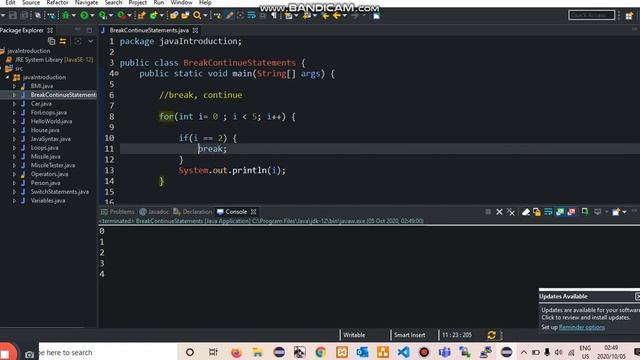Open Debug button dropdown arrow
Viewport: 640px width, 360px height.
click(x=73, y=16)
